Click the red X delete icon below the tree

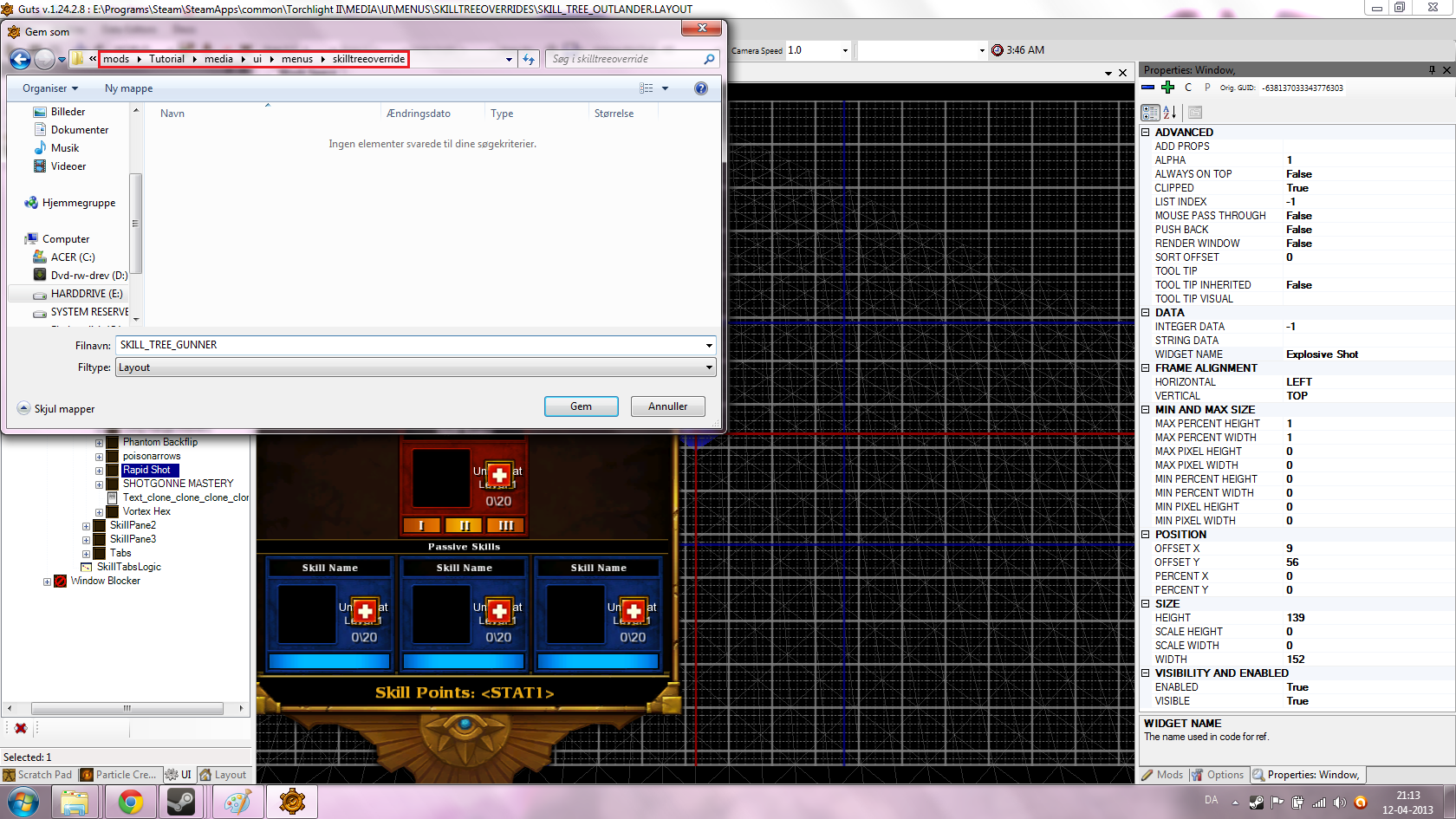pyautogui.click(x=21, y=728)
